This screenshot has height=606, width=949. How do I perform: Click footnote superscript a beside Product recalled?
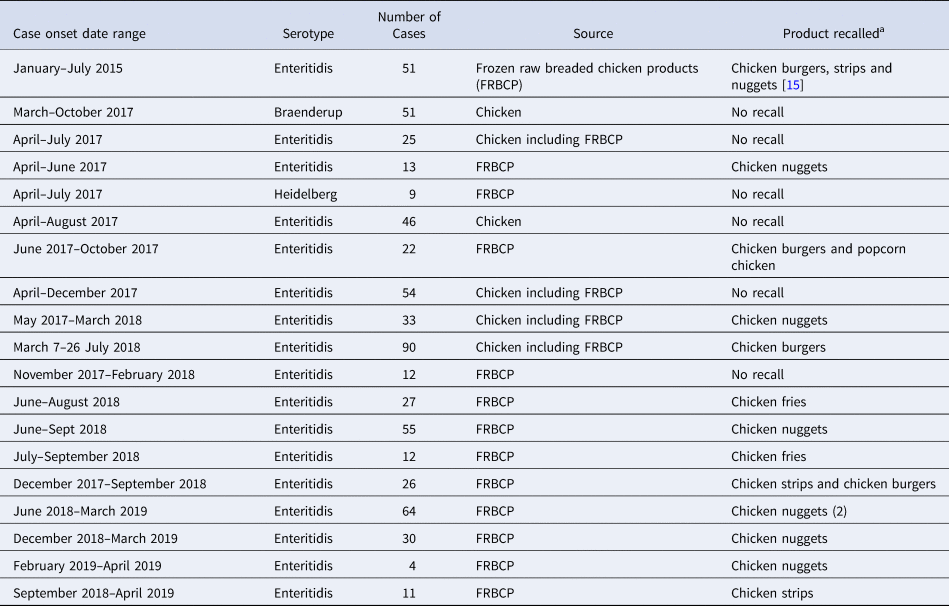[x=883, y=29]
